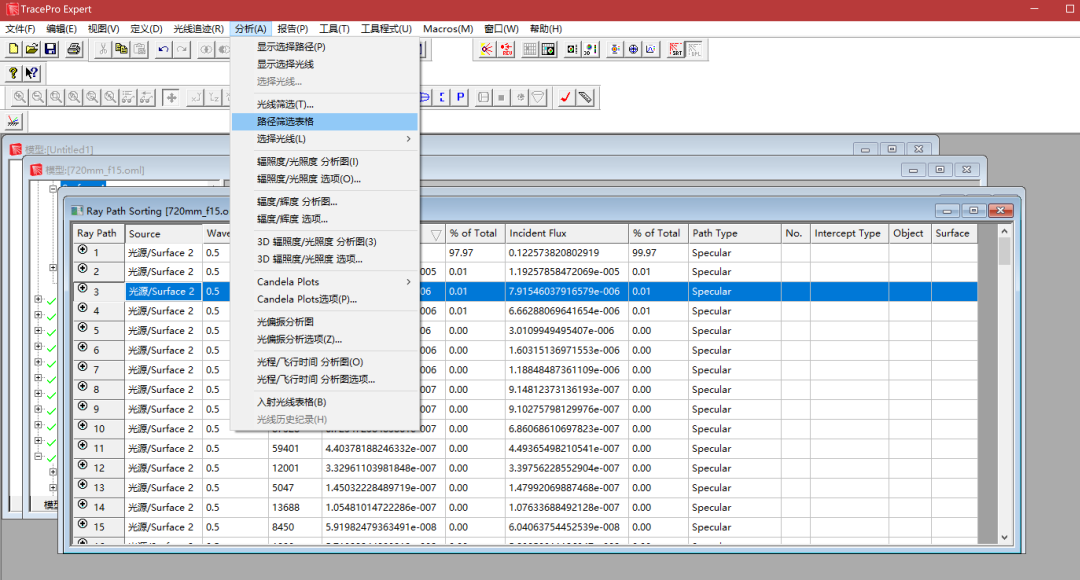The height and width of the screenshot is (580, 1080).
Task: Click the Print icon in toolbar
Action: tap(74, 49)
